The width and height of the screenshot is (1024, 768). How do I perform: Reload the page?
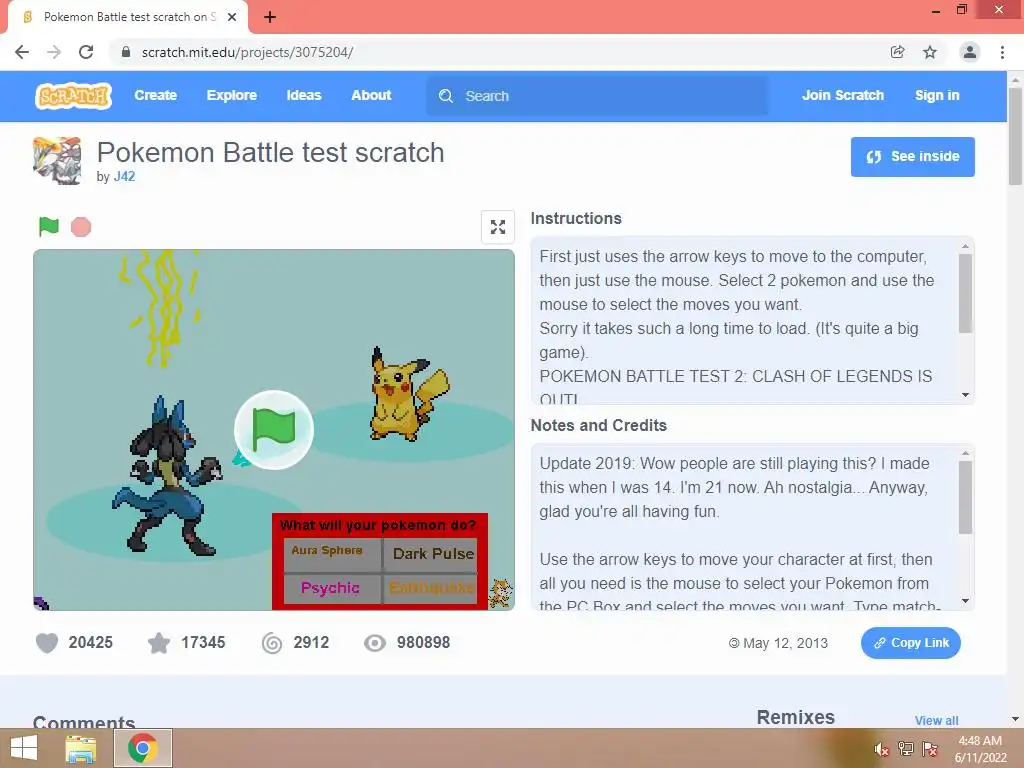[86, 52]
